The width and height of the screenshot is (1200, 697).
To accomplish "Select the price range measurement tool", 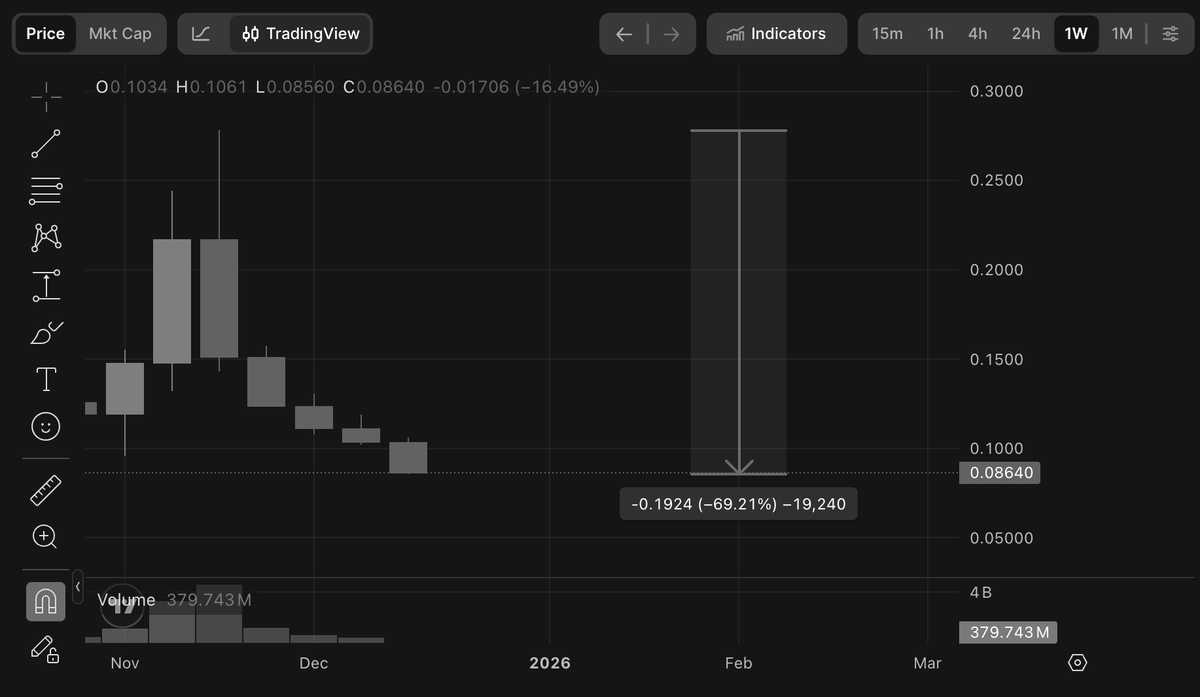I will (46, 285).
